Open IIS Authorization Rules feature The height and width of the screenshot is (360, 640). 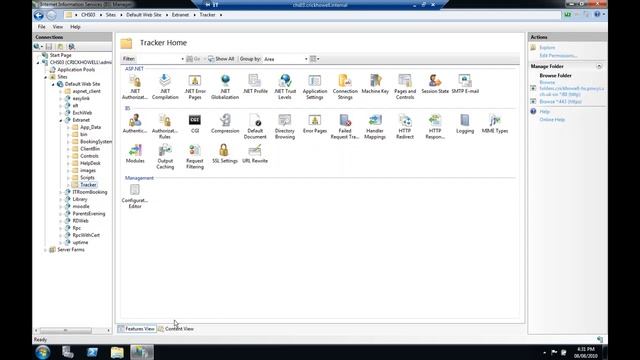click(165, 127)
